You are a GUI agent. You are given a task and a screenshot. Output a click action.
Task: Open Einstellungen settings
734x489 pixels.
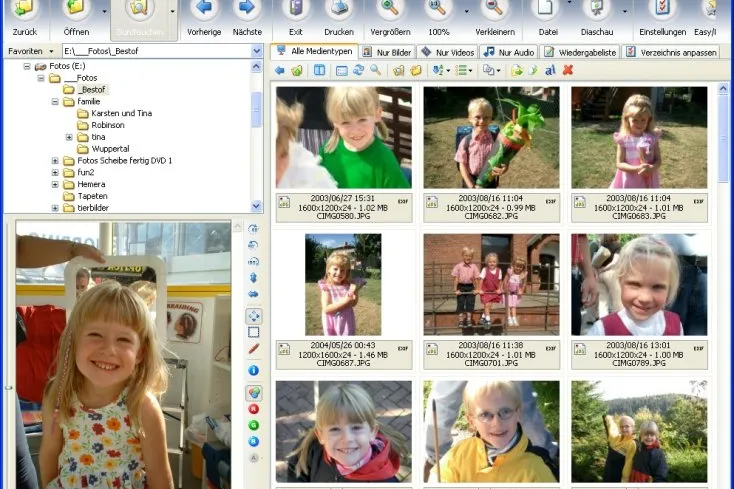(662, 19)
